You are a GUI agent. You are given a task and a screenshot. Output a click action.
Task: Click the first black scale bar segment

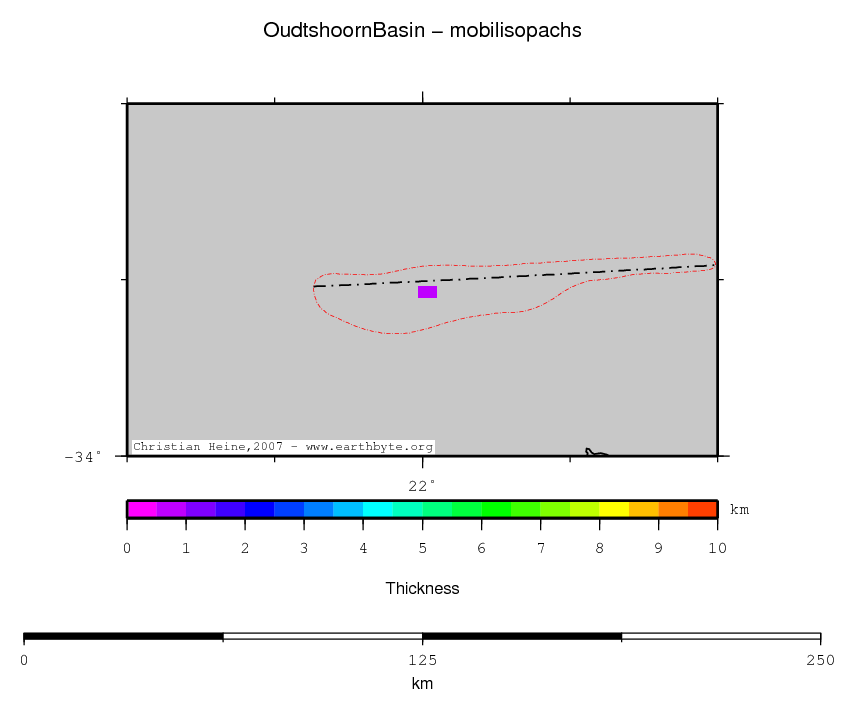[123, 636]
